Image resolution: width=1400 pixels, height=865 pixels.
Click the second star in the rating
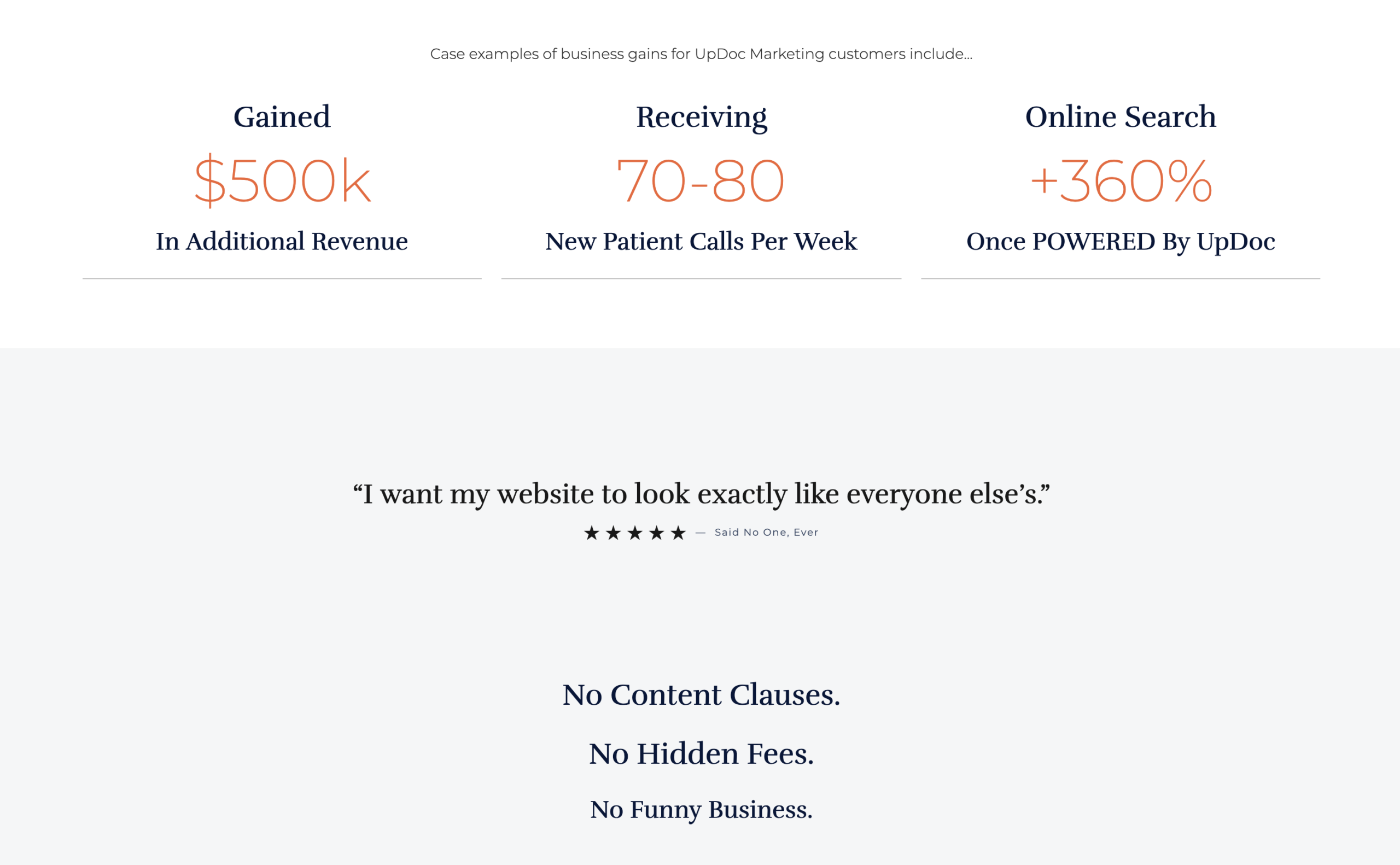click(614, 533)
